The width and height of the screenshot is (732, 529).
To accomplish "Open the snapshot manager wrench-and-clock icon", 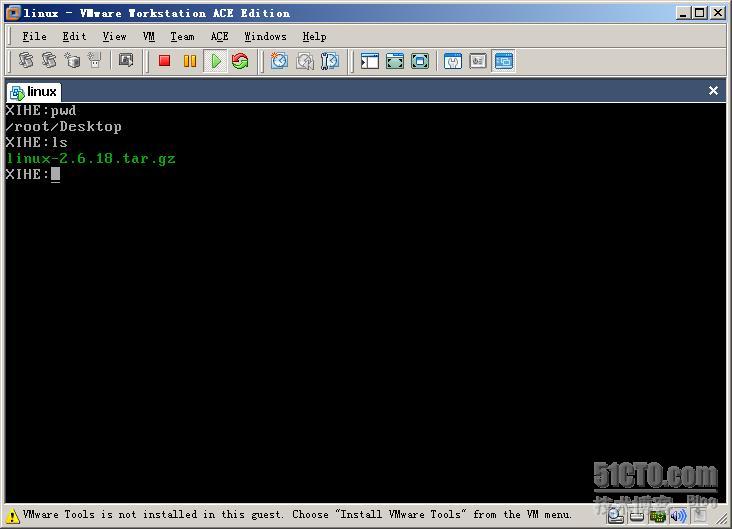I will (x=330, y=61).
